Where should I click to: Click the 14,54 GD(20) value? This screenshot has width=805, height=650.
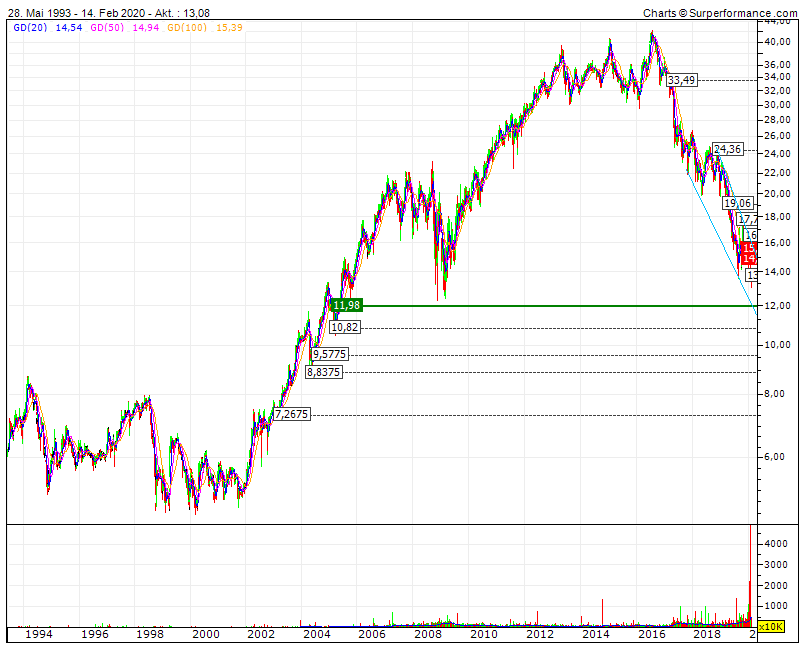point(69,28)
